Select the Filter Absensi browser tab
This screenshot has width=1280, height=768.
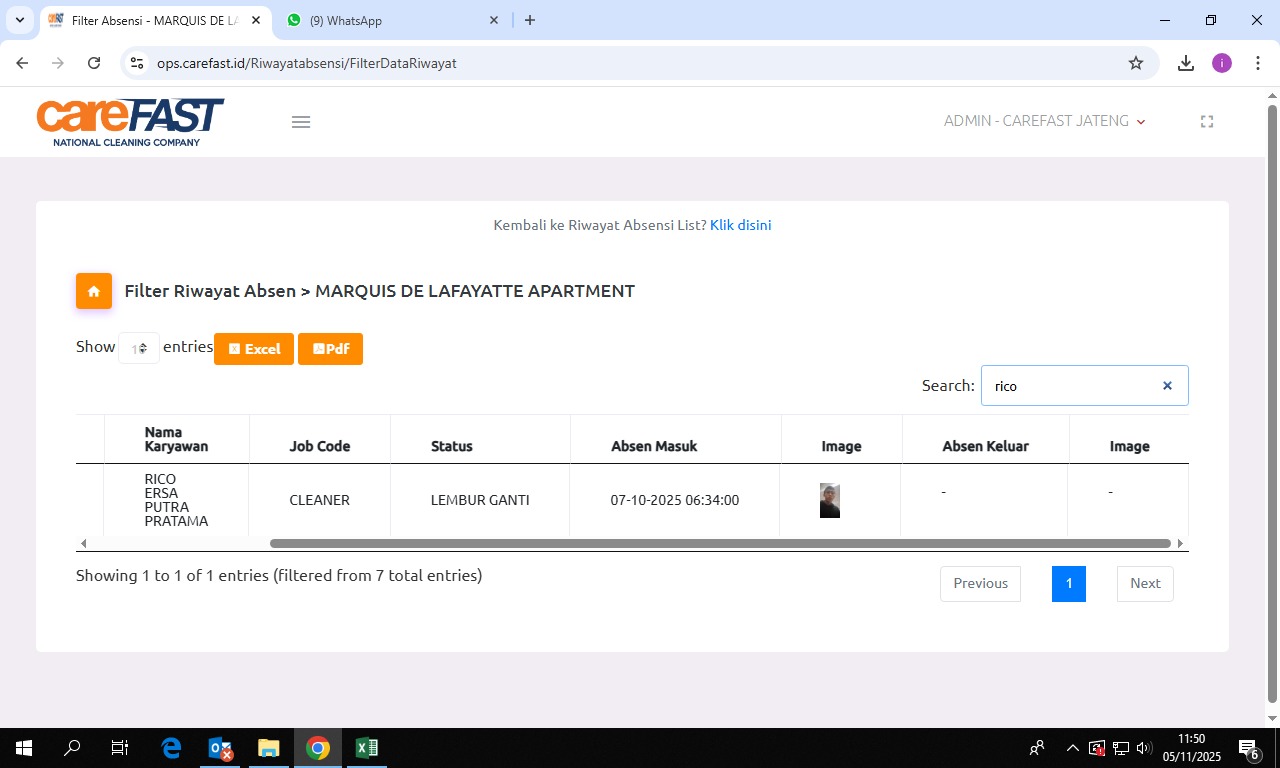pyautogui.click(x=150, y=20)
